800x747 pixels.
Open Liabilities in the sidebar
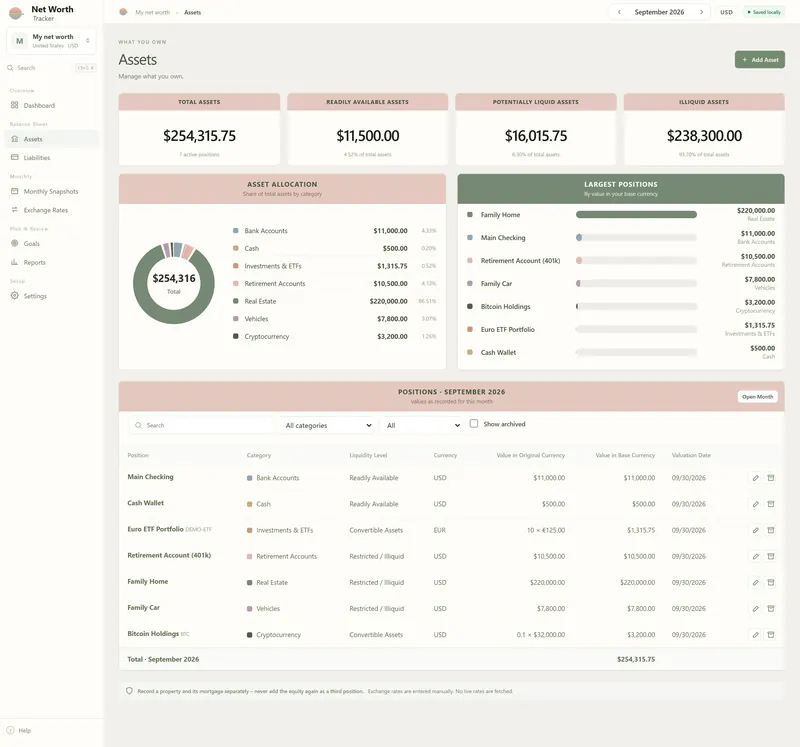51,157
